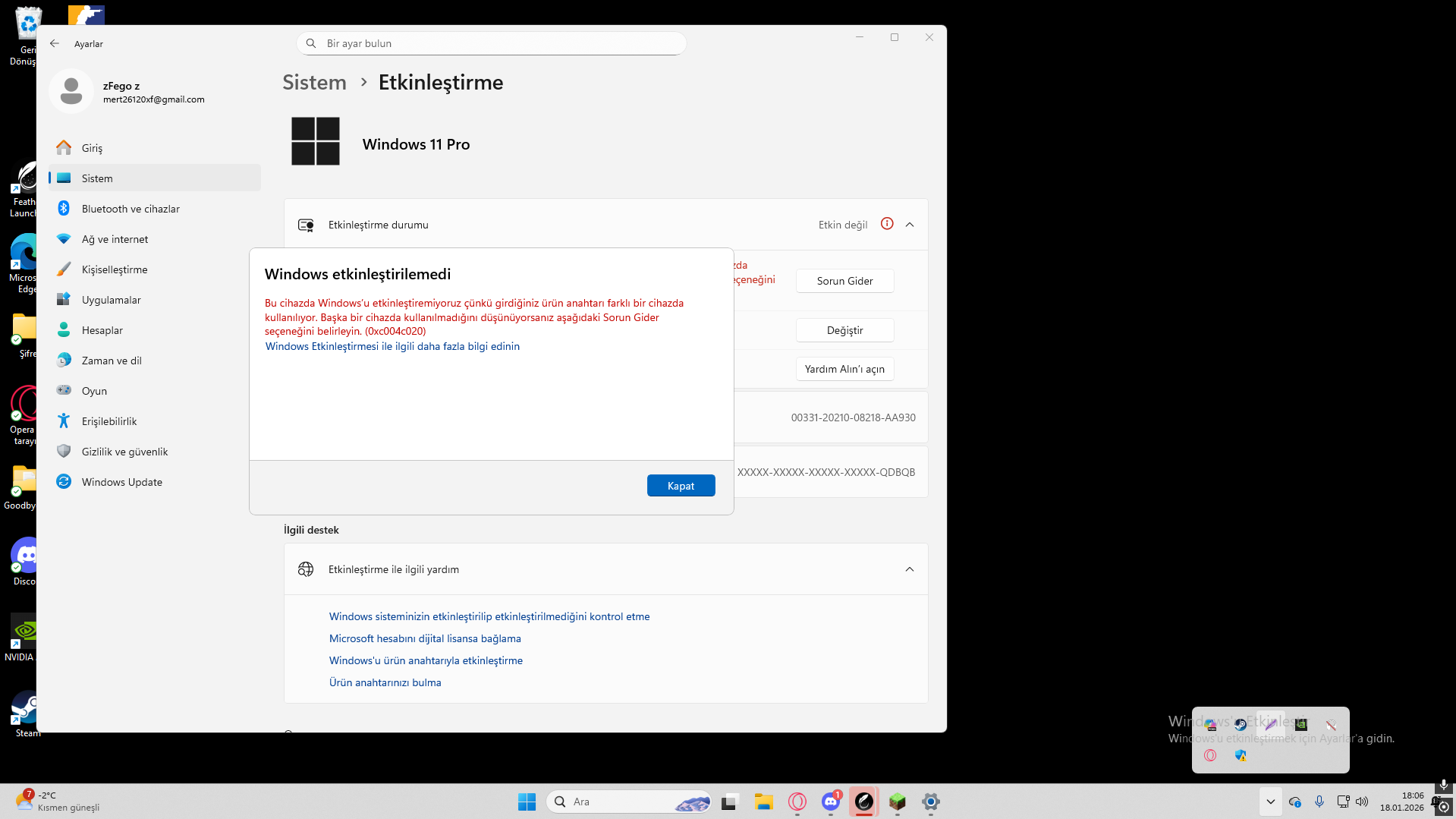This screenshot has width=1456, height=819.
Task: Click the blue microphone icon in system tray
Action: 1319,802
